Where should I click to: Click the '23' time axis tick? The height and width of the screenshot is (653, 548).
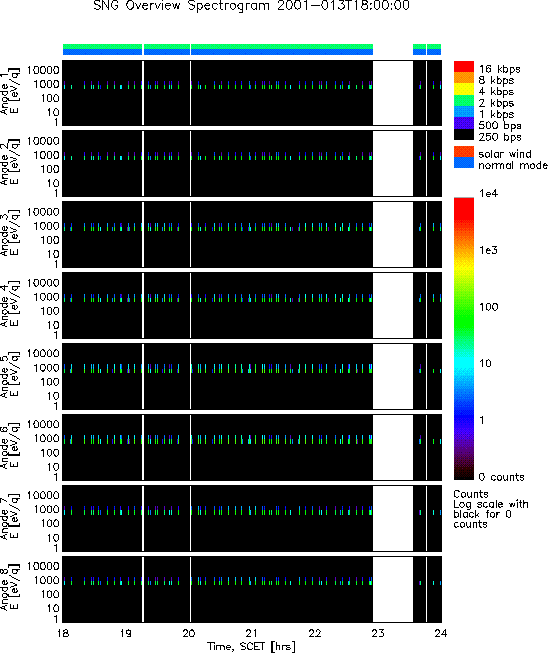(378, 633)
